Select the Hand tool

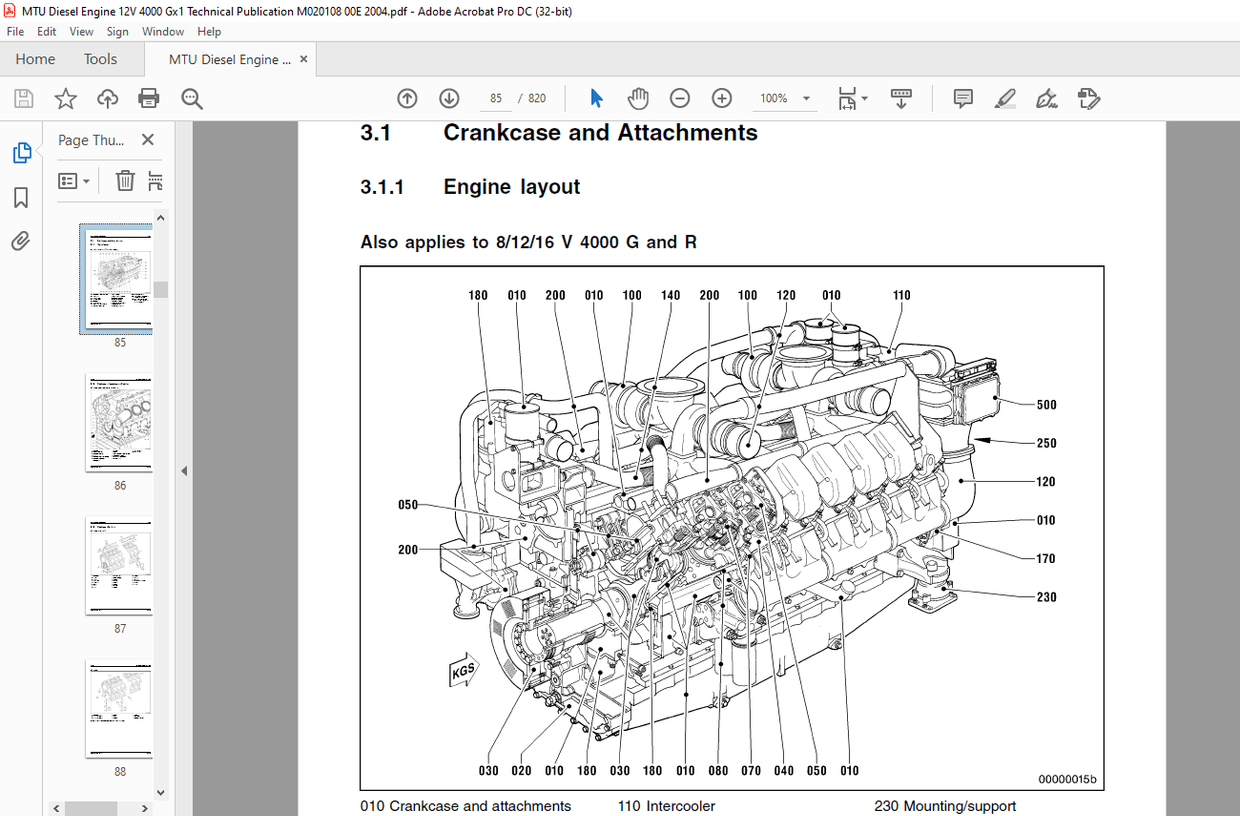pyautogui.click(x=638, y=98)
